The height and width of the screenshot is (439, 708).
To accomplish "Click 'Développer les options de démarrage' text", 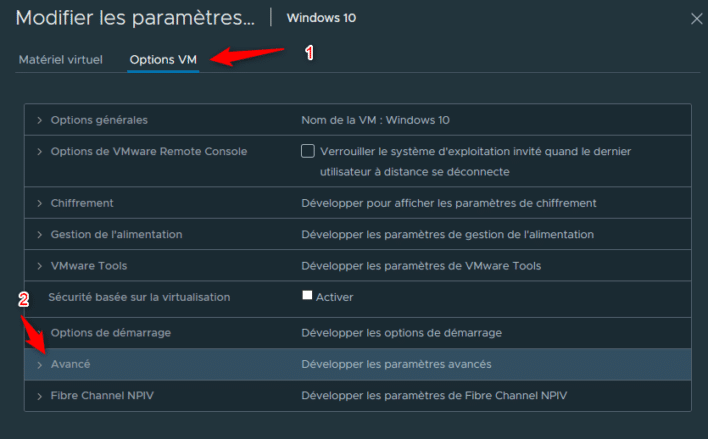I will [401, 332].
